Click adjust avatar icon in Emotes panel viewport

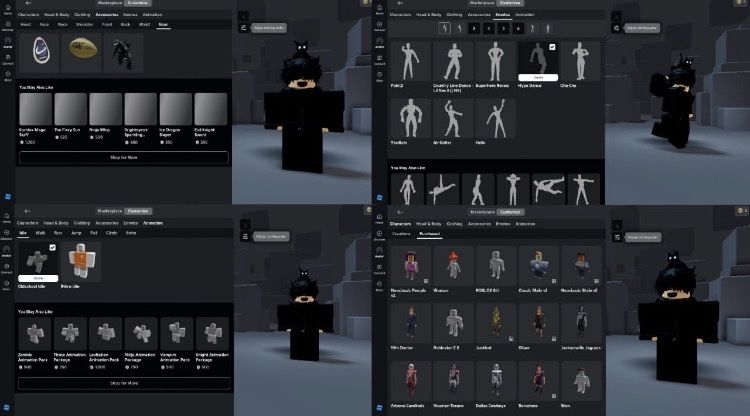coord(616,28)
